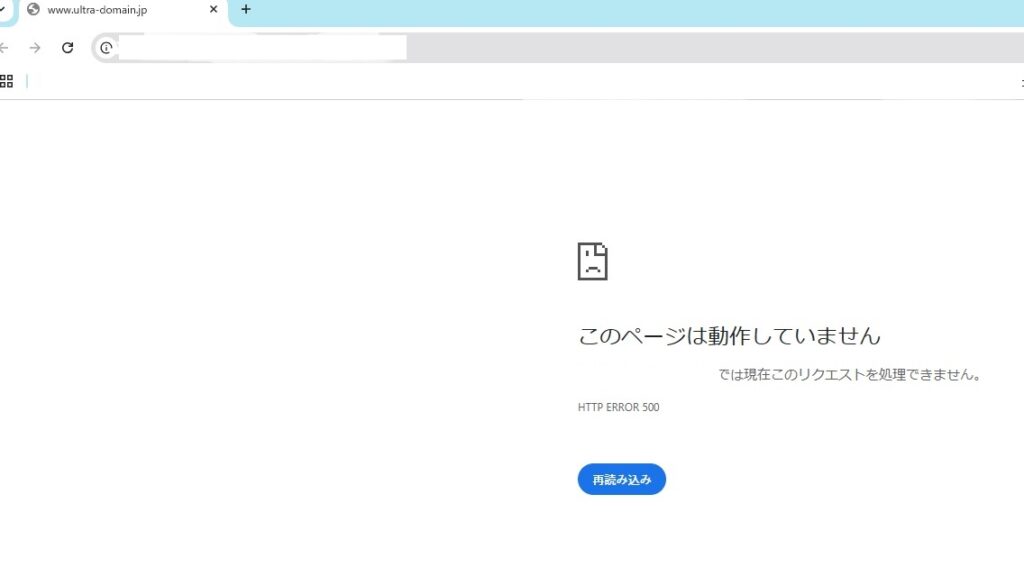Click empty space in the bookmarks bar

[x=500, y=81]
